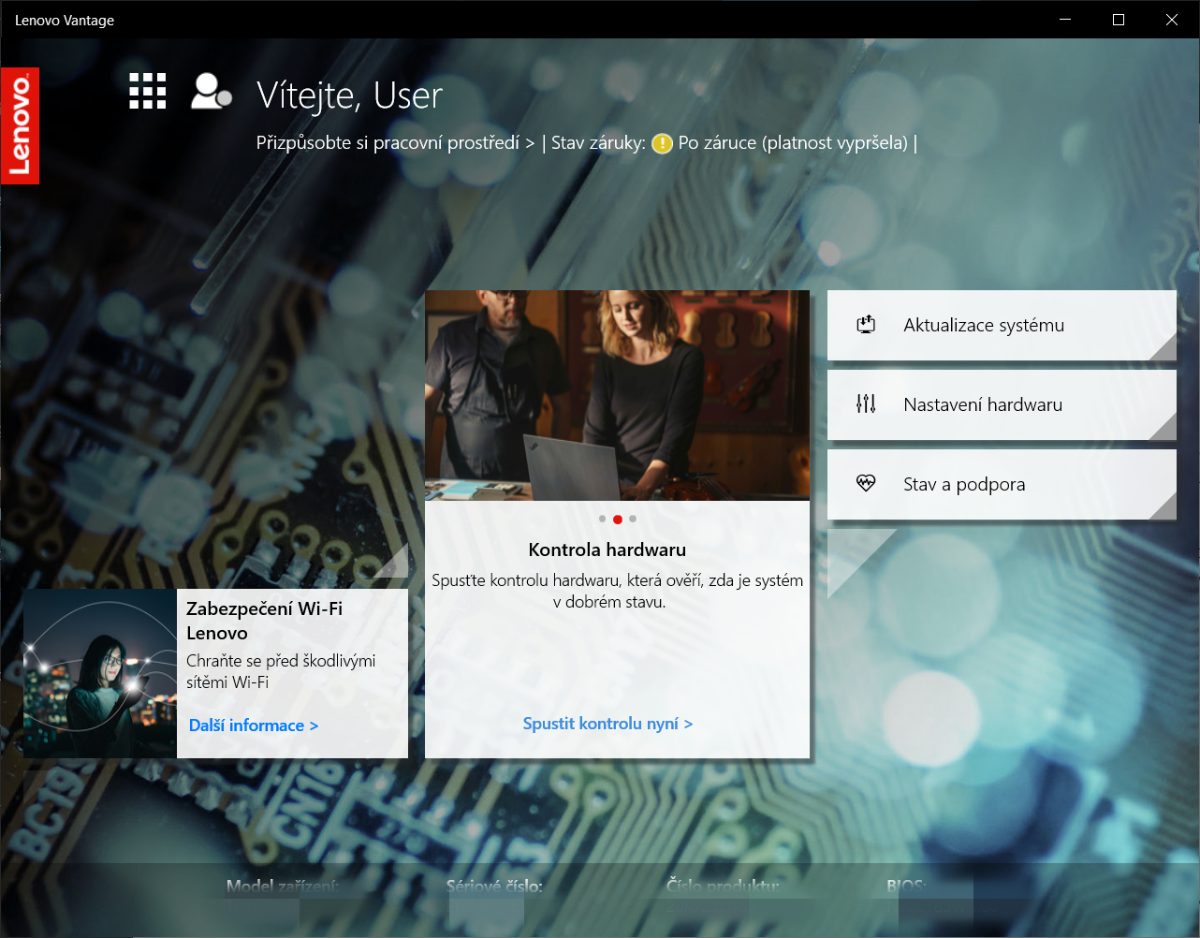The width and height of the screenshot is (1200, 938).
Task: Open Přizpůsobte si pracovní prostředí link
Action: [x=395, y=143]
